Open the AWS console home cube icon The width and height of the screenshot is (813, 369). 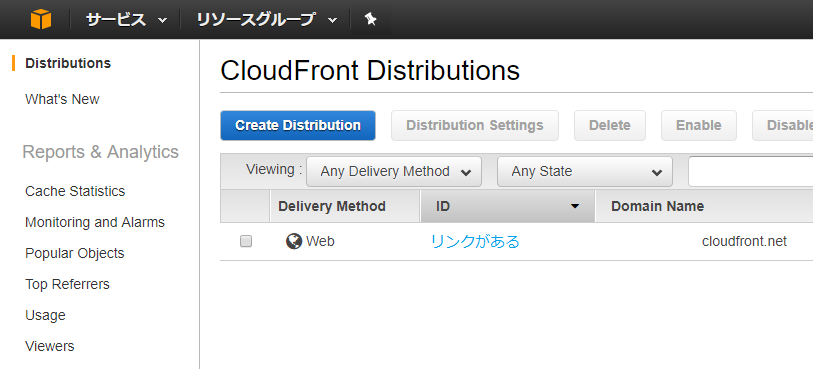point(41,20)
